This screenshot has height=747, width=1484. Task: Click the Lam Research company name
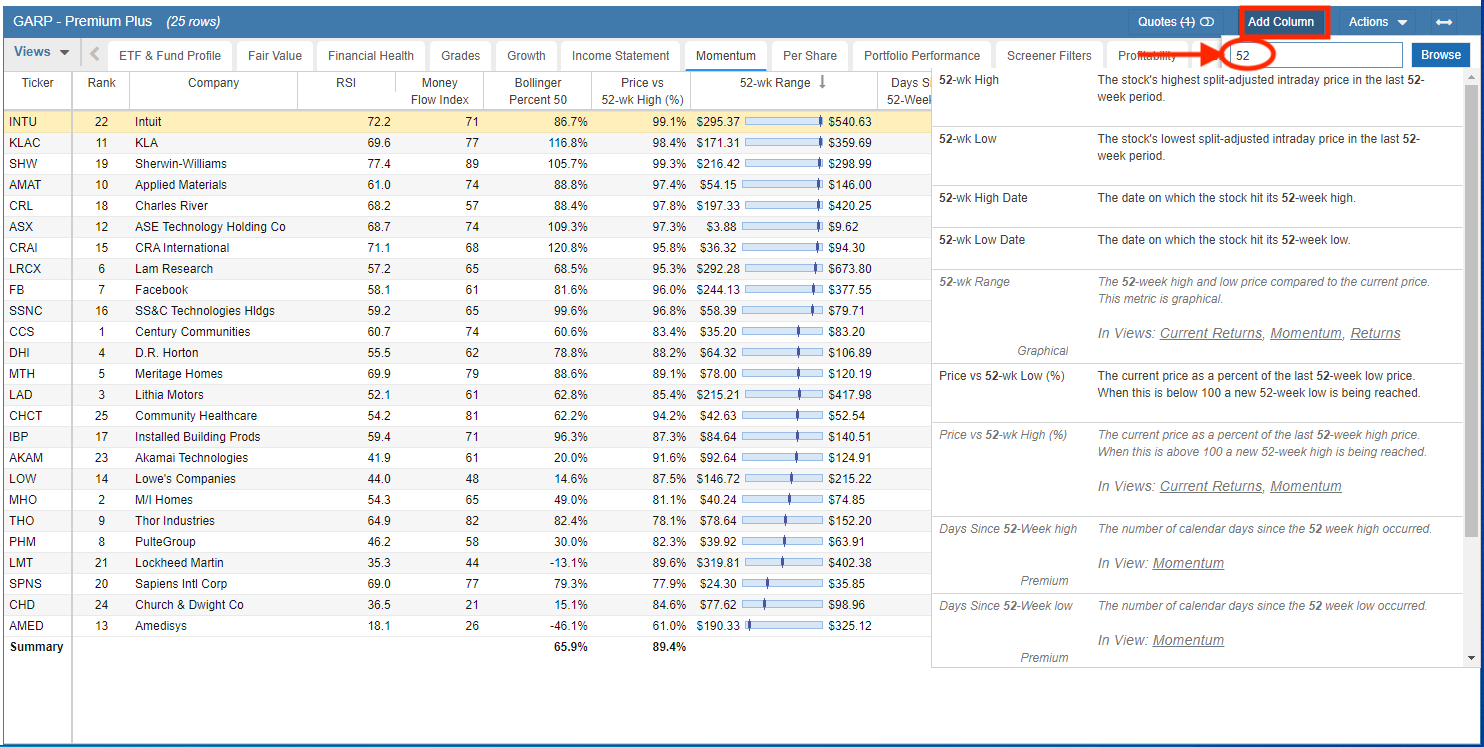pyautogui.click(x=174, y=269)
